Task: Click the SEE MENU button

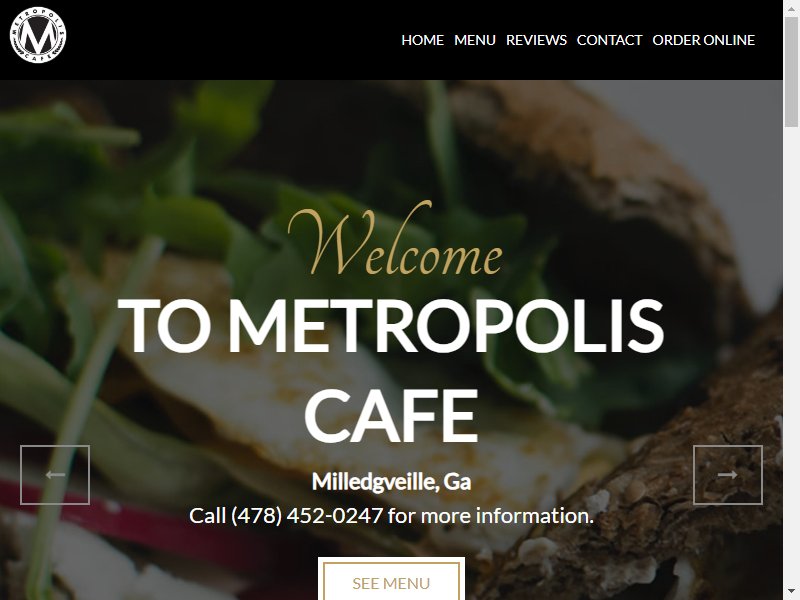Action: pyautogui.click(x=391, y=581)
